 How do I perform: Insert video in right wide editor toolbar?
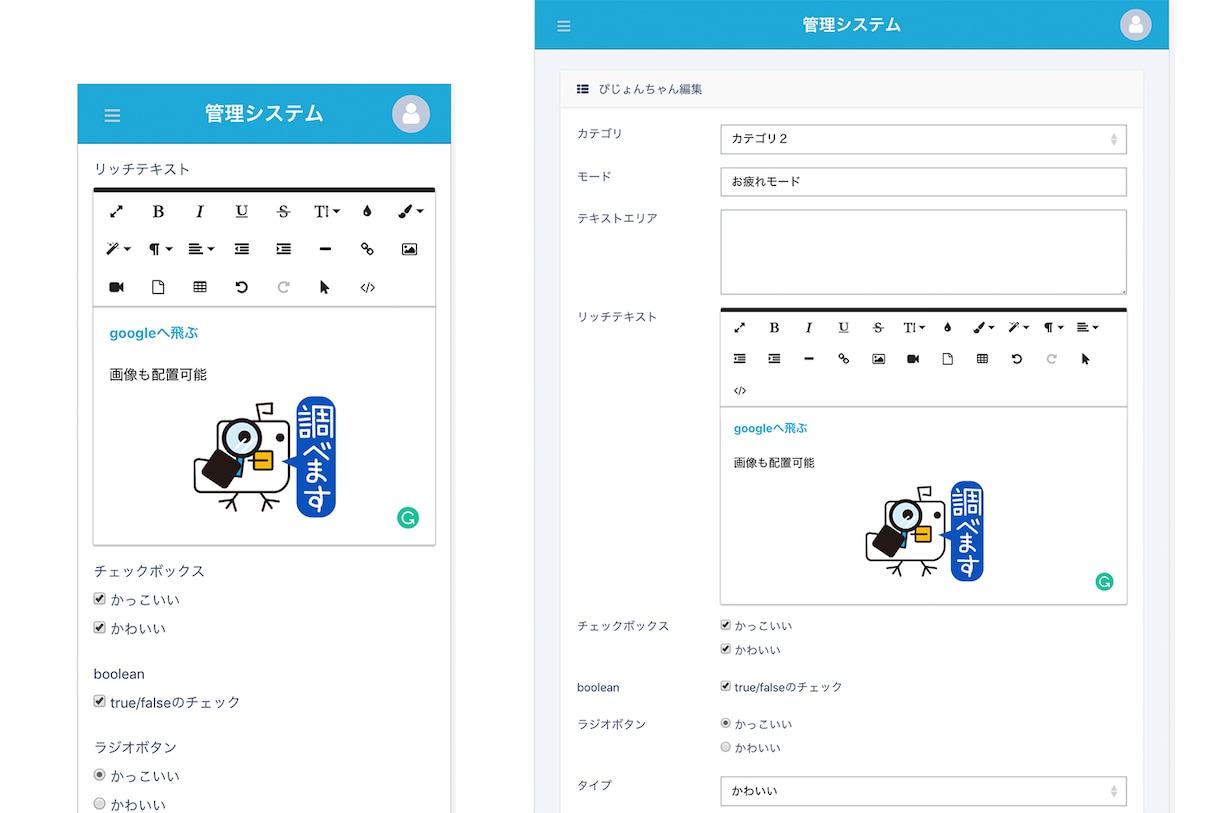(913, 358)
